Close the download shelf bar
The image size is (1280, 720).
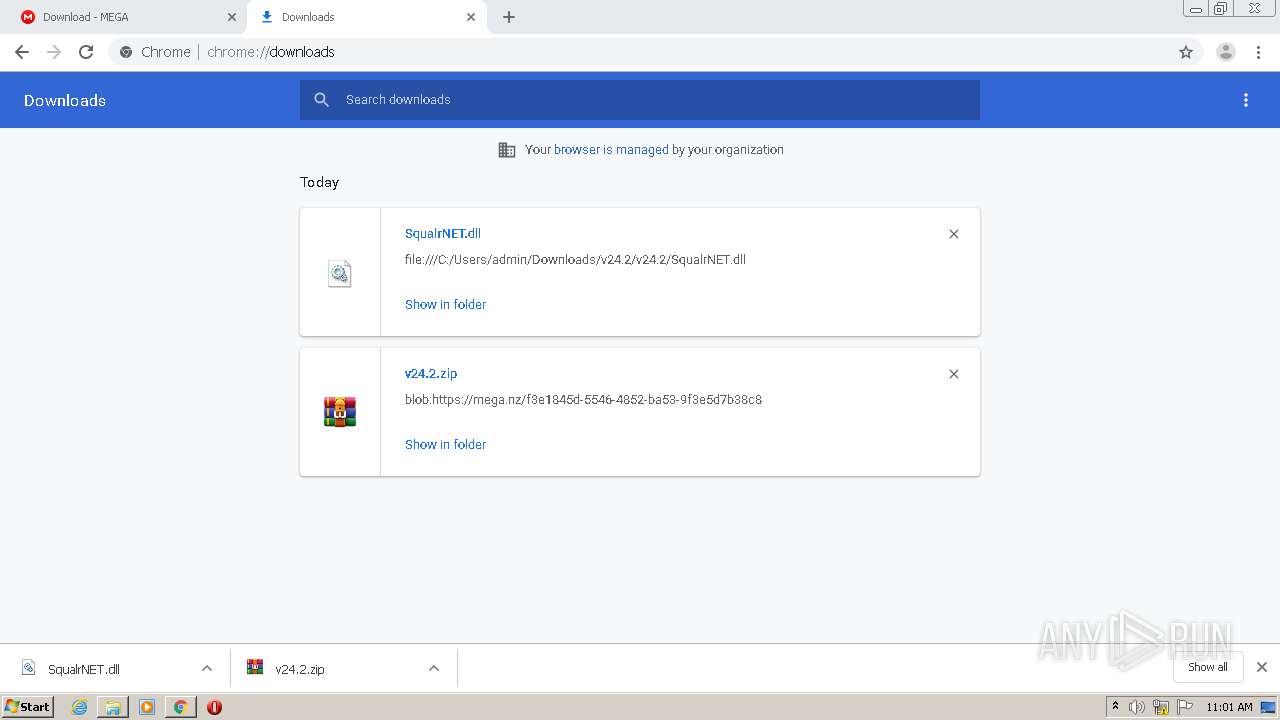[1262, 667]
